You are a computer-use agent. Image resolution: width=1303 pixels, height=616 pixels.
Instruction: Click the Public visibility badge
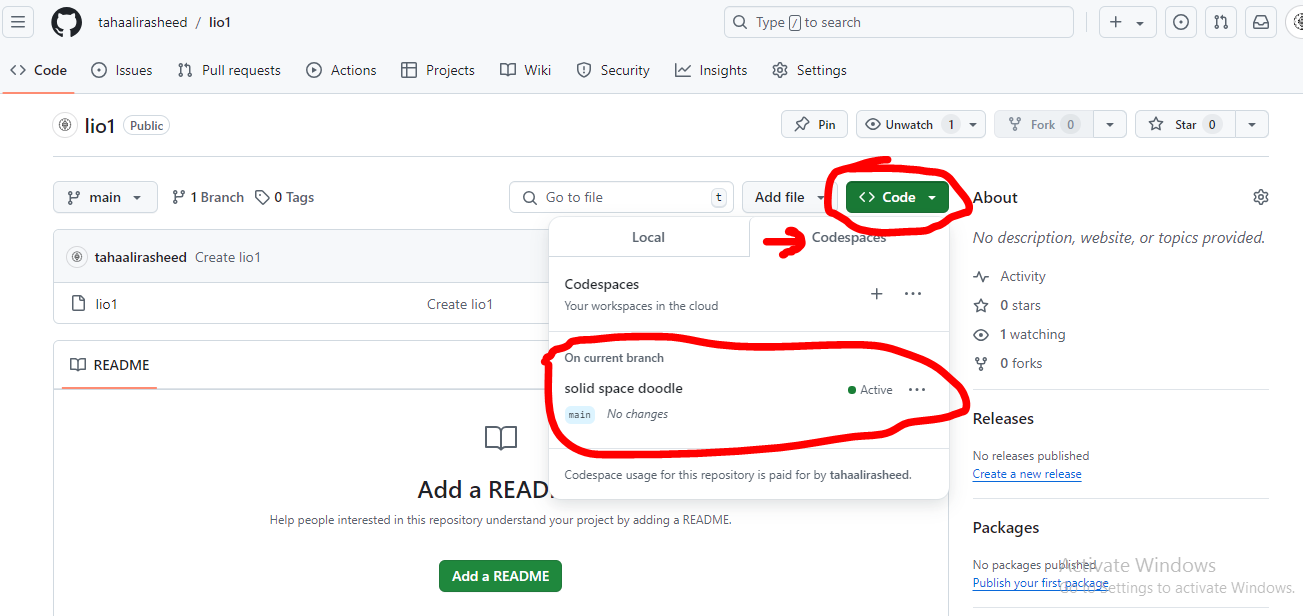coord(147,125)
